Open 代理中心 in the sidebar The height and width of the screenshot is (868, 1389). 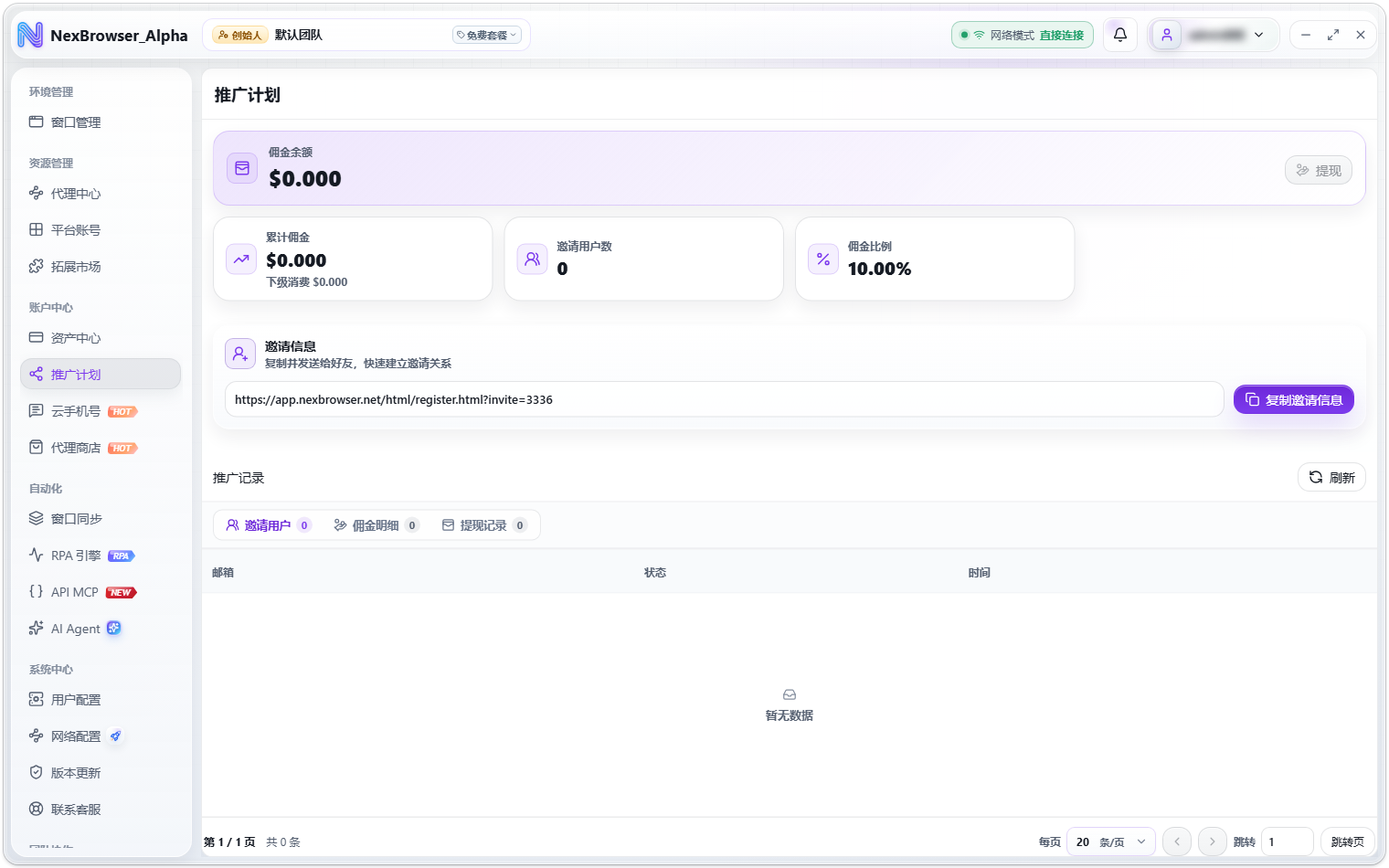101,194
